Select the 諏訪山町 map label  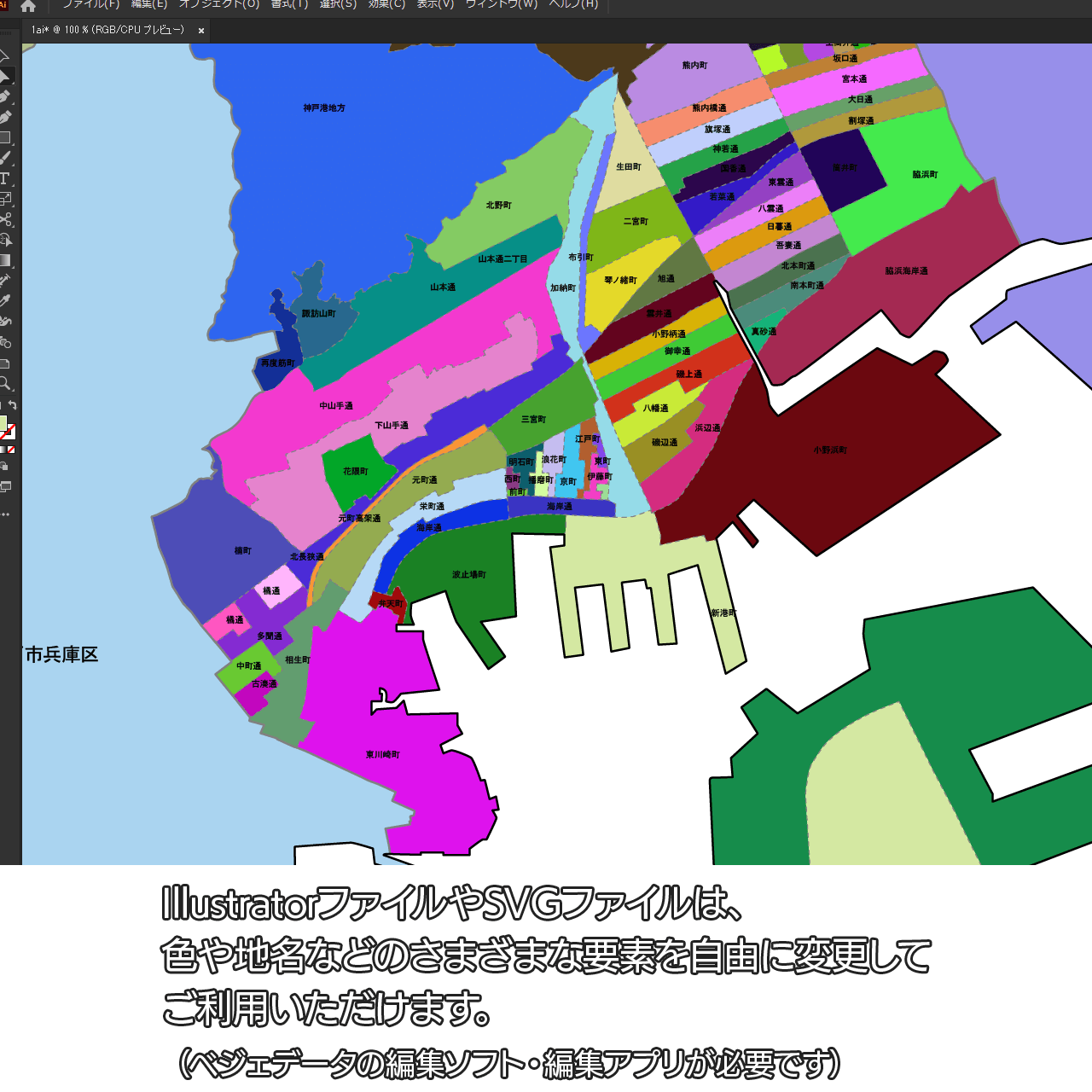point(319,314)
